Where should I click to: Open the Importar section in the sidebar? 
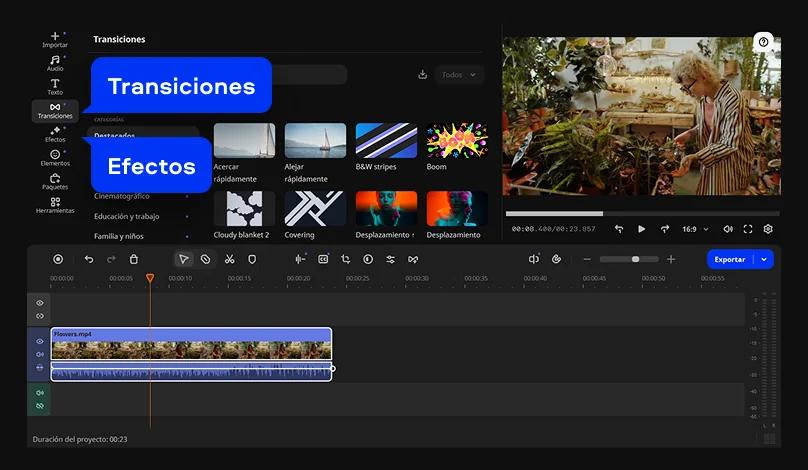coord(55,39)
